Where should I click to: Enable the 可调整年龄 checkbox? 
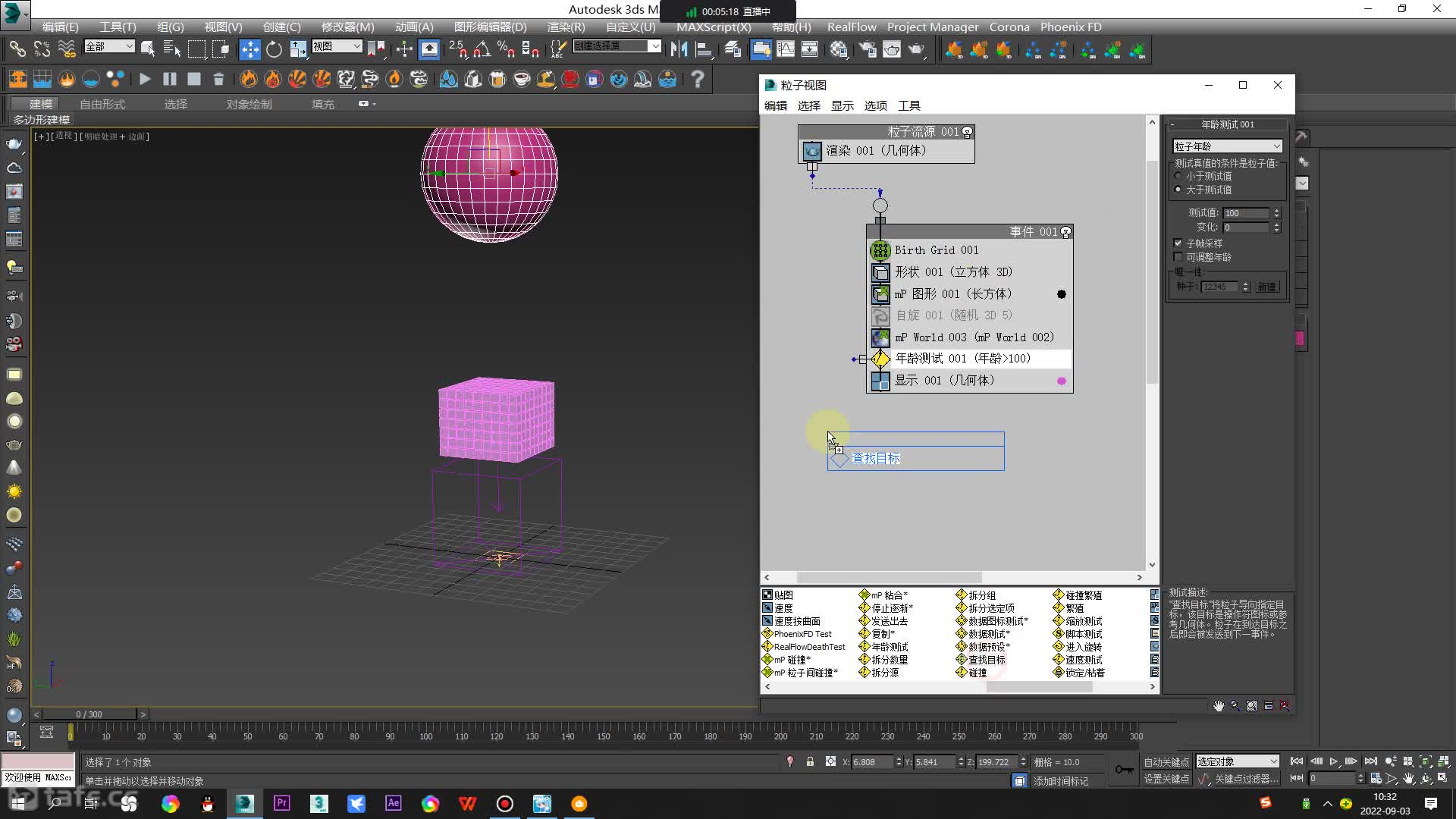pyautogui.click(x=1178, y=257)
